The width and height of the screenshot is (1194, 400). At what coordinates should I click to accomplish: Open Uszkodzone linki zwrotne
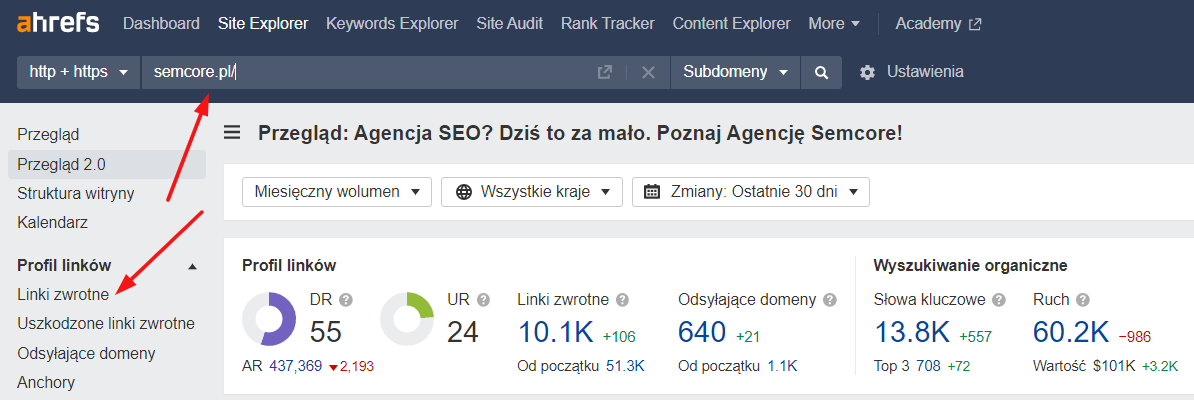106,324
